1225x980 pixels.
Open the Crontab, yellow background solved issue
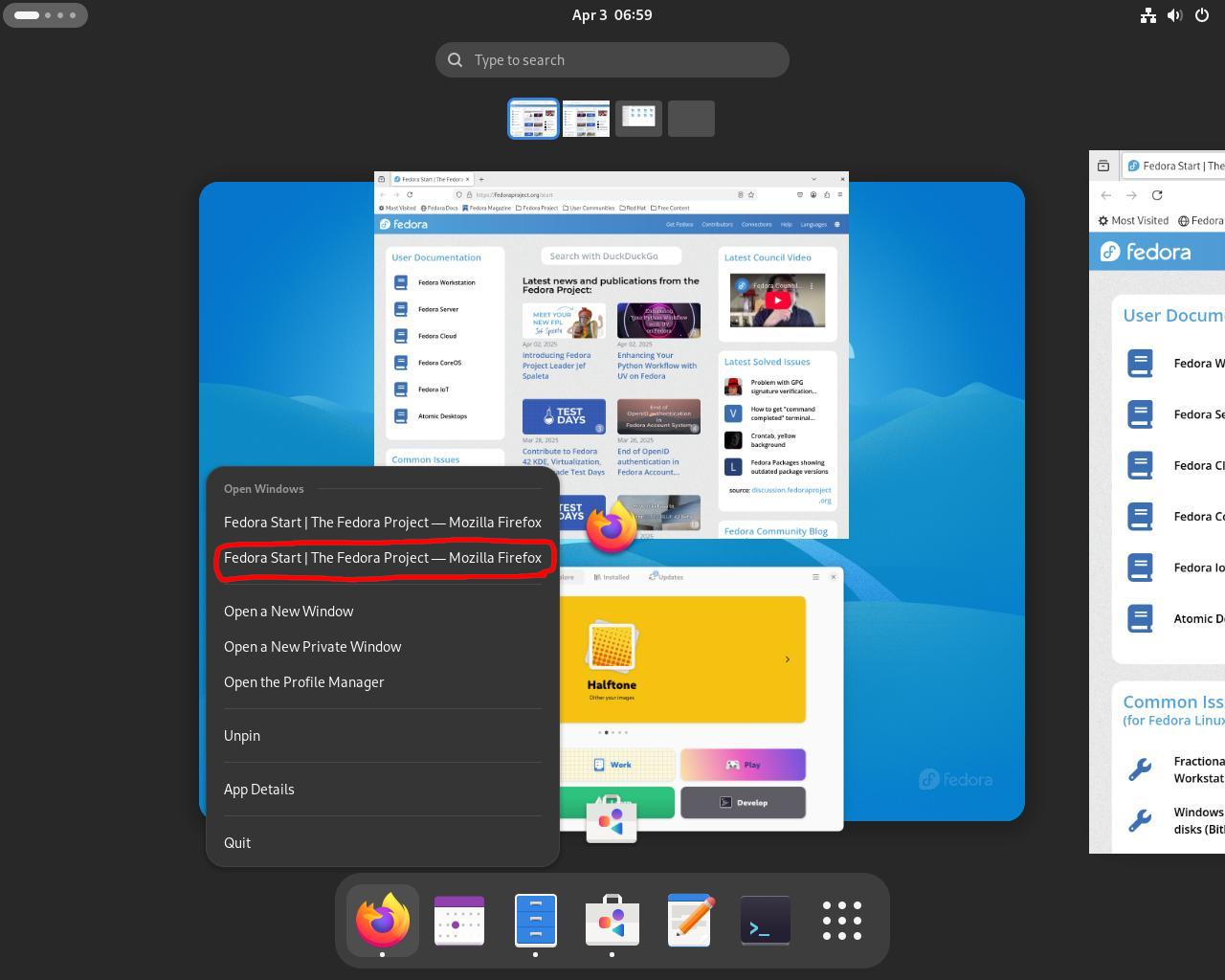click(774, 440)
